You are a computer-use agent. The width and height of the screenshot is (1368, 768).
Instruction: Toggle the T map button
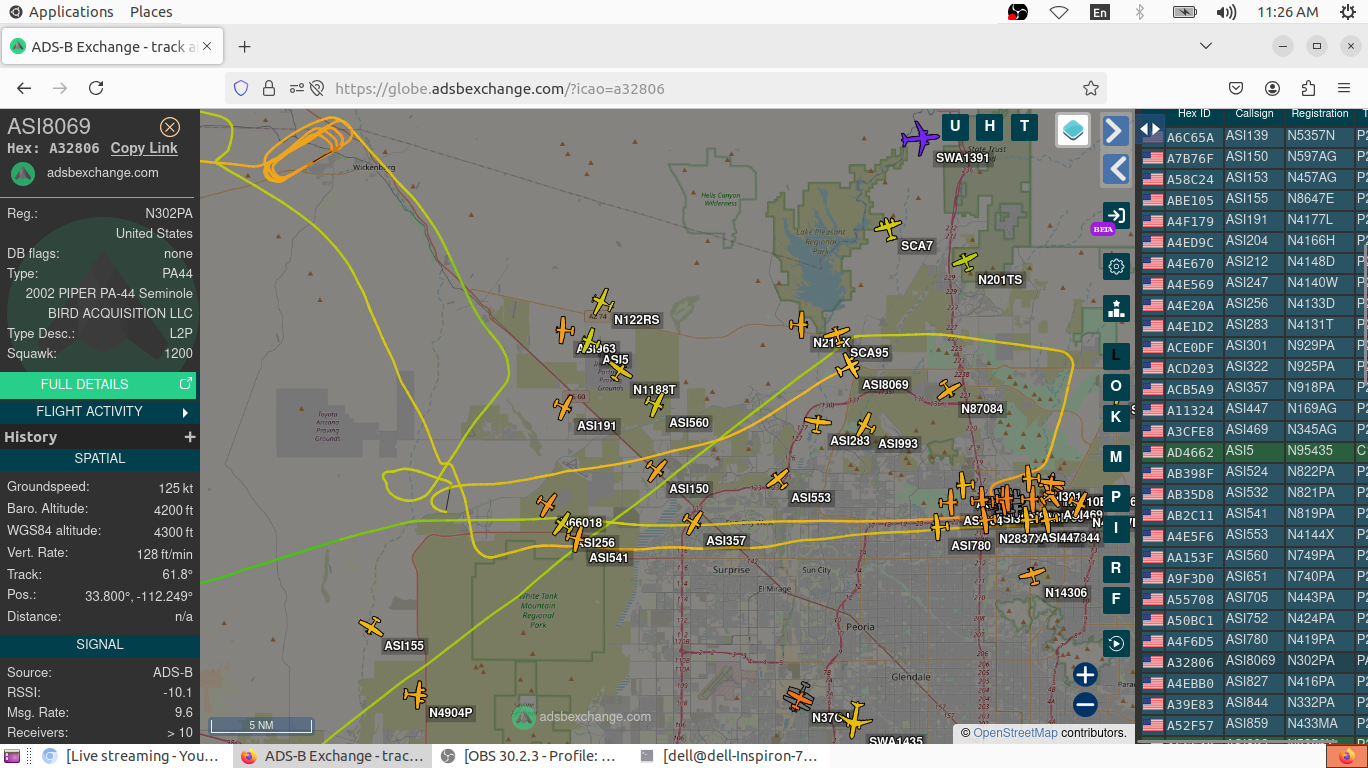(1024, 126)
